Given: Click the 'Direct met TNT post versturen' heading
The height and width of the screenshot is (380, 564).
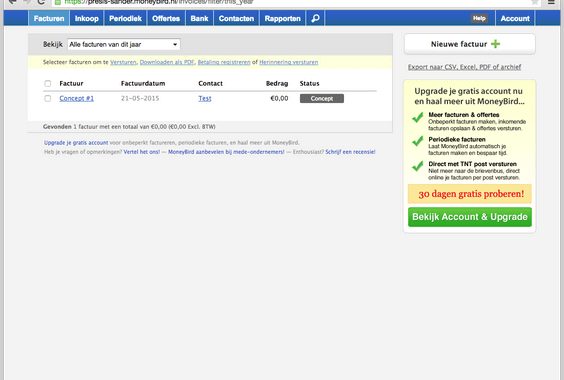Looking at the screenshot, I should (472, 164).
